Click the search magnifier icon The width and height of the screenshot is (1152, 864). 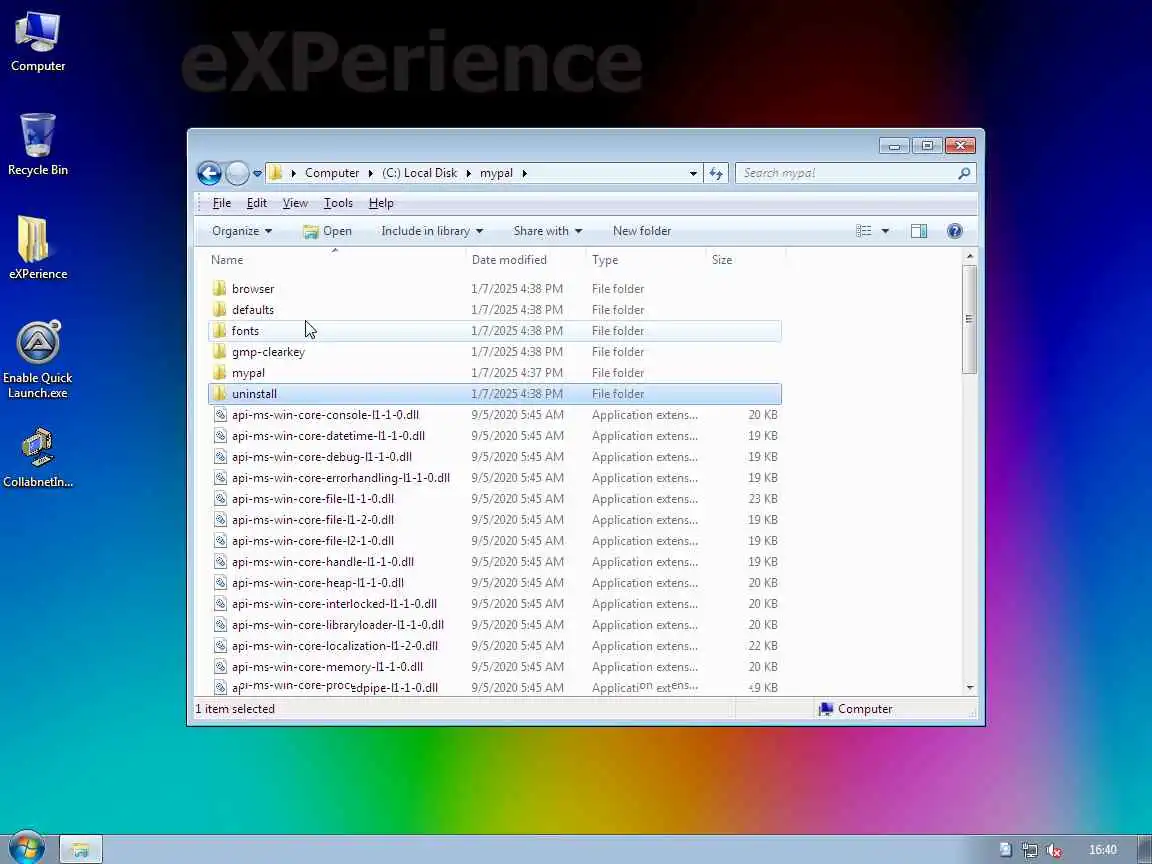click(x=964, y=173)
